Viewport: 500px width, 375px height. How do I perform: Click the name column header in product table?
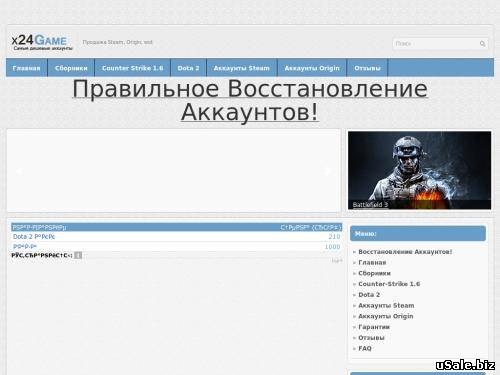coord(39,227)
